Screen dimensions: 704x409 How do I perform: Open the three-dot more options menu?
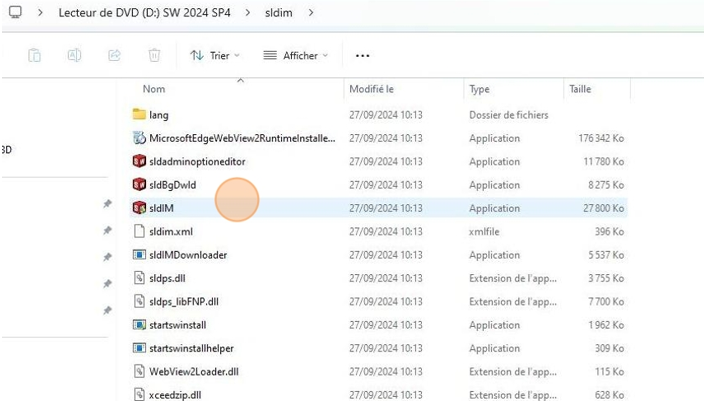[362, 56]
